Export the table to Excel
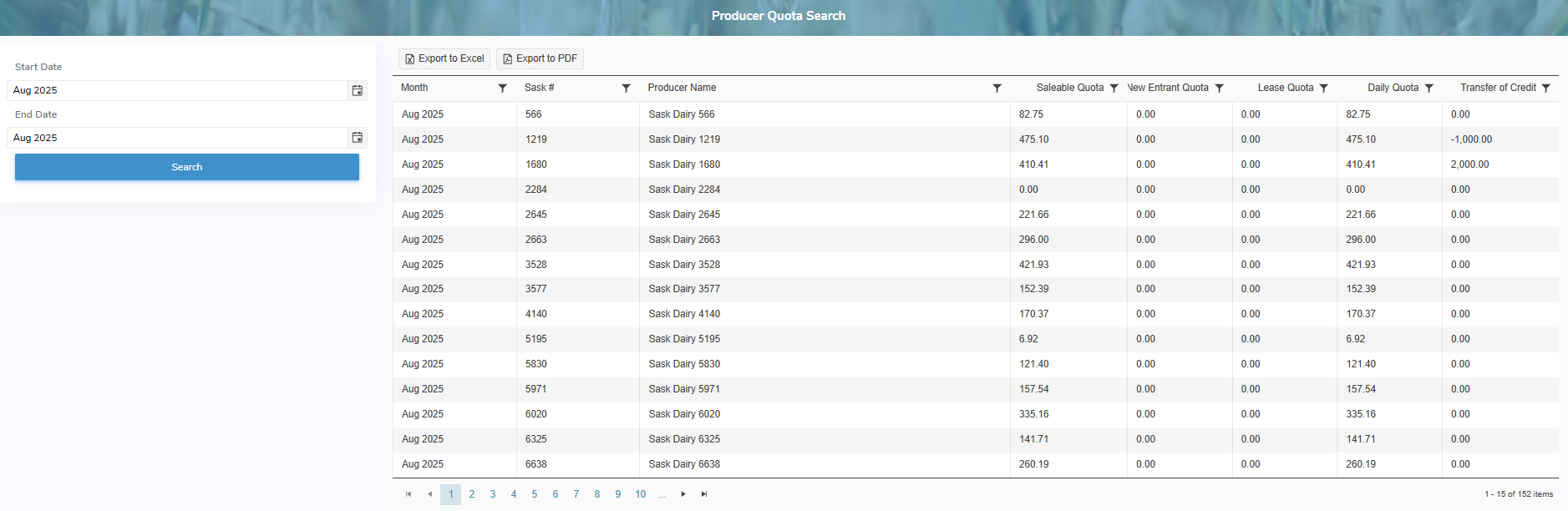 pos(444,58)
